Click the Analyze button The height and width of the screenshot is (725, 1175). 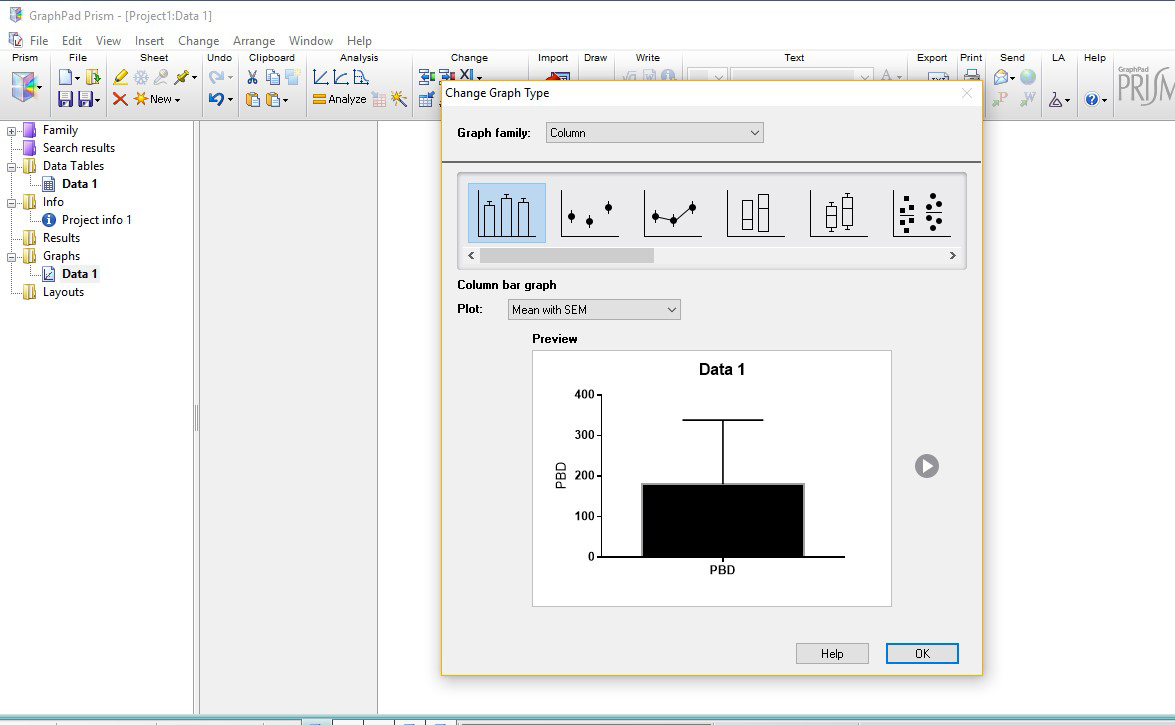339,99
